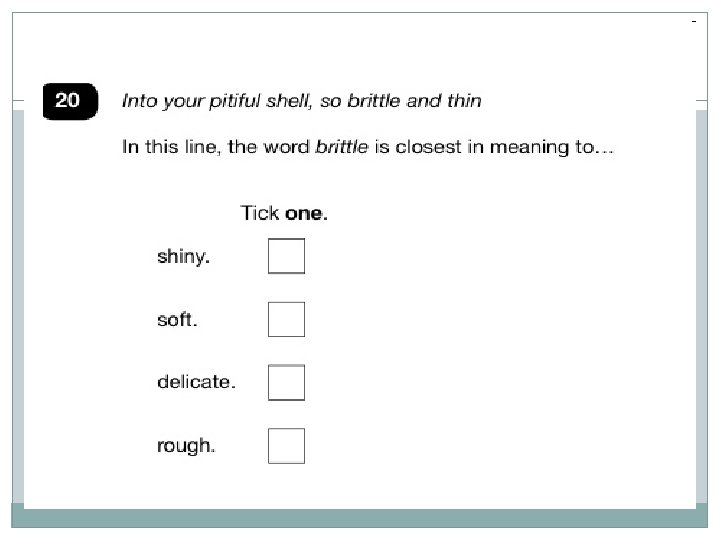Screen dimensions: 720x540
Task: Click italic 'brittle' in the question sentence
Action: tap(342, 146)
